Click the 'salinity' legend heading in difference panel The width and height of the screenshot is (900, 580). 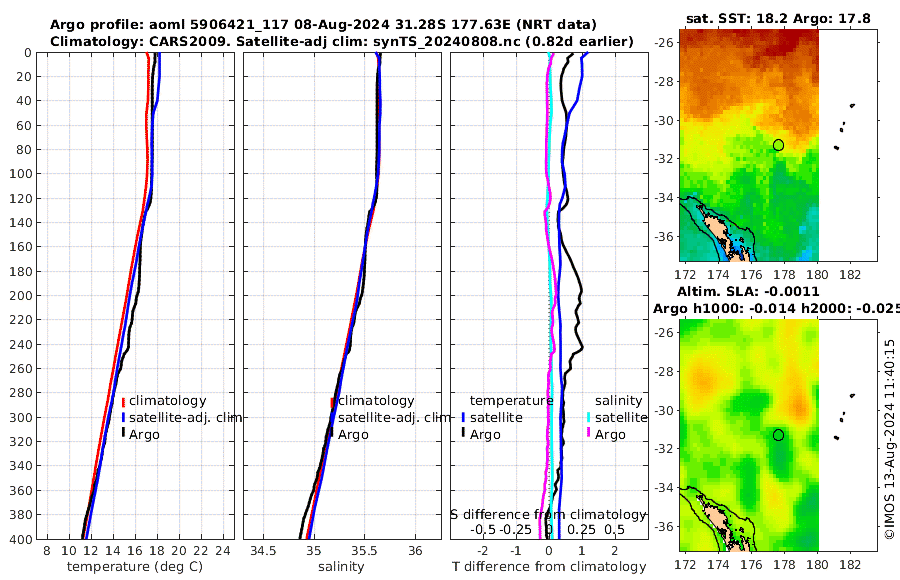618,401
